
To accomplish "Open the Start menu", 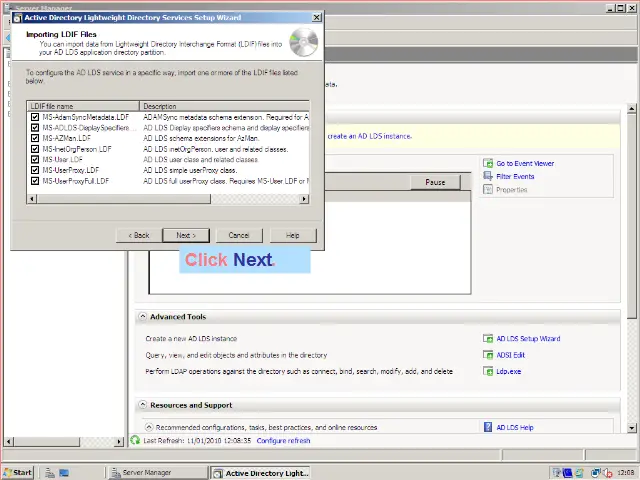I will tap(18, 472).
